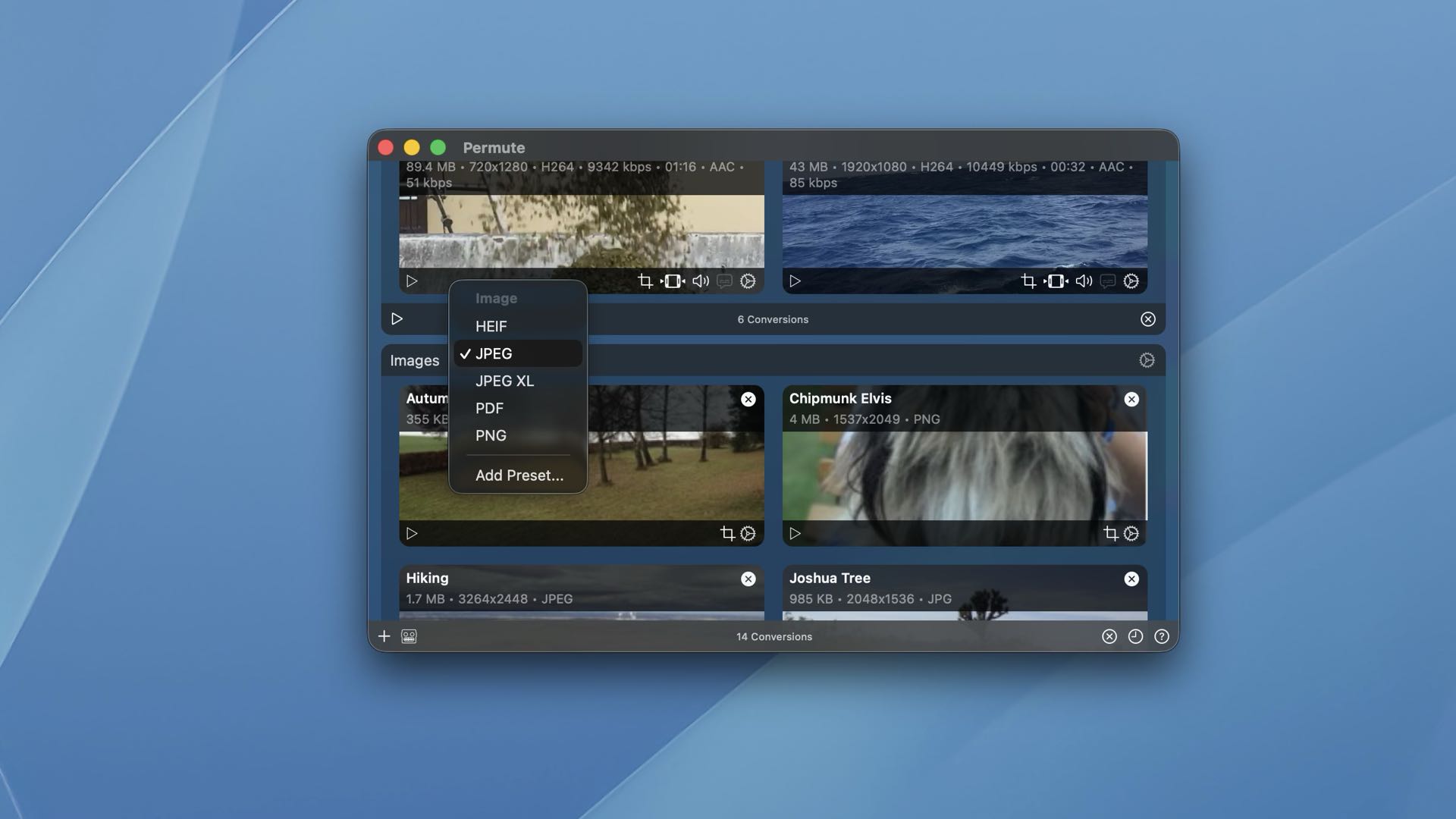The width and height of the screenshot is (1456, 819).
Task: Remove the Autumn image from the queue
Action: 748,400
